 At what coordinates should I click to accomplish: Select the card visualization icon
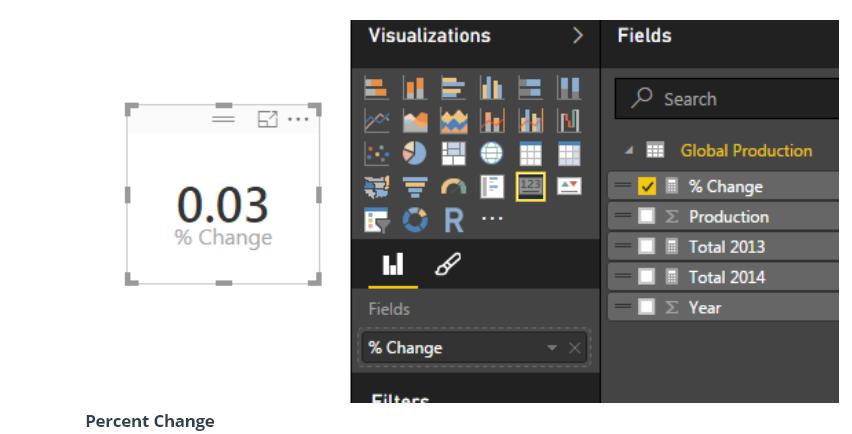click(530, 185)
